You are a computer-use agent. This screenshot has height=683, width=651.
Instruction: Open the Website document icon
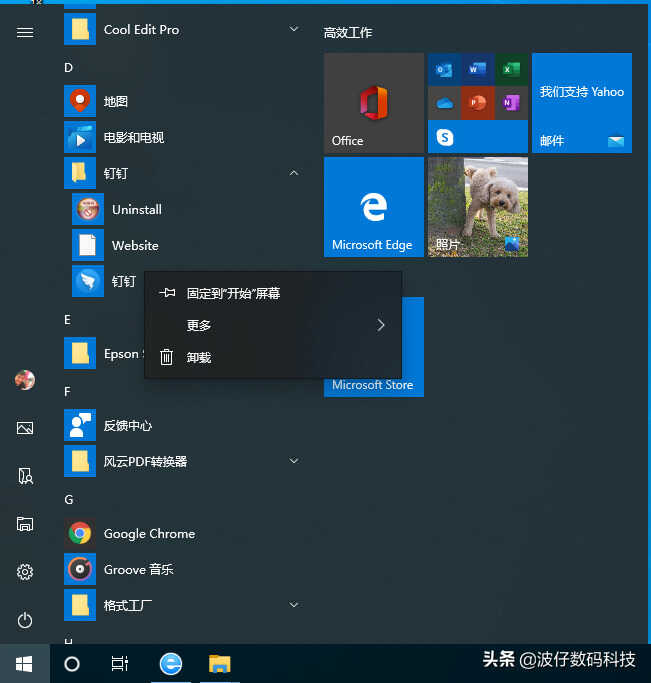pos(88,245)
